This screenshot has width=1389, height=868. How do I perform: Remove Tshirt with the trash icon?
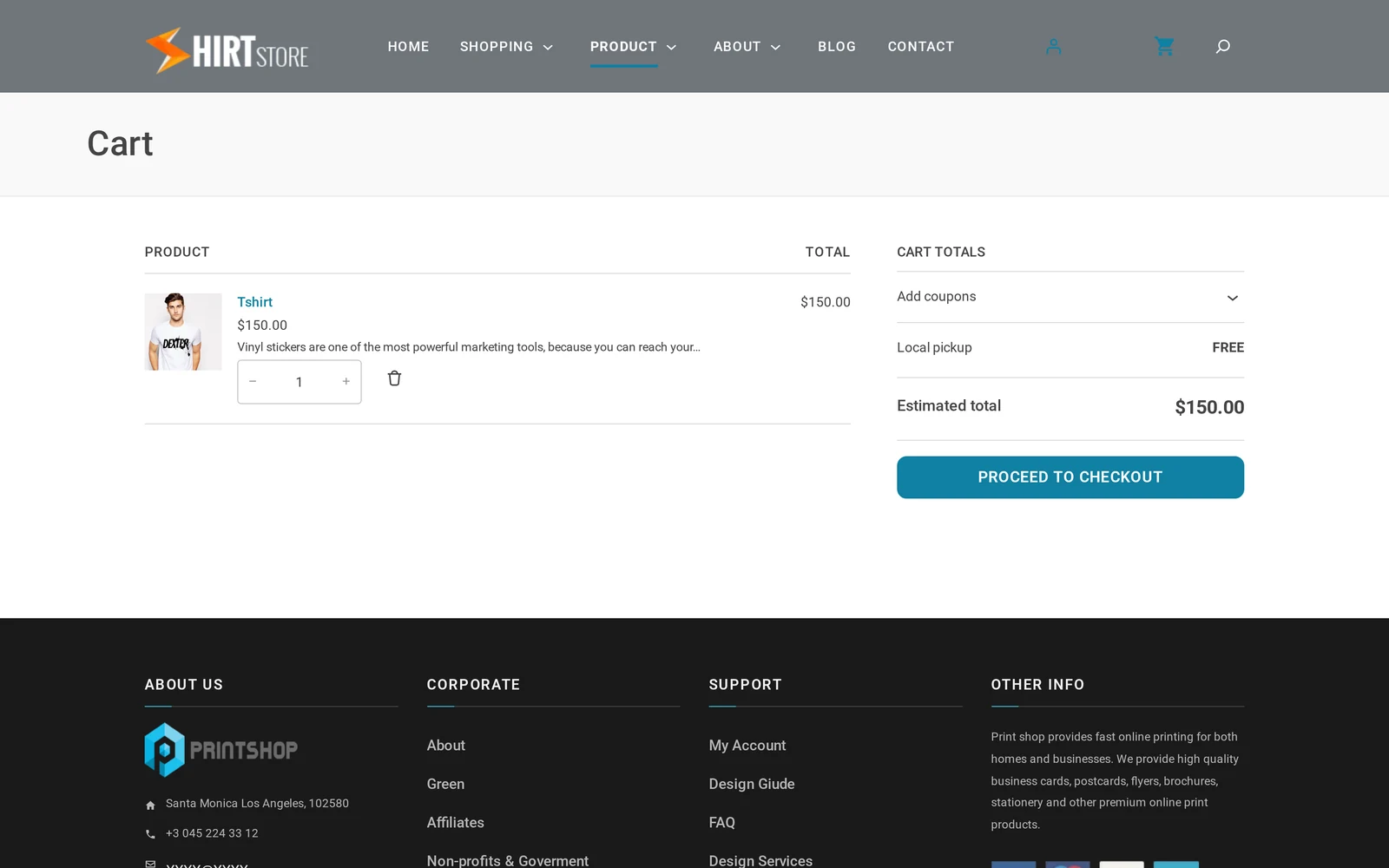394,378
